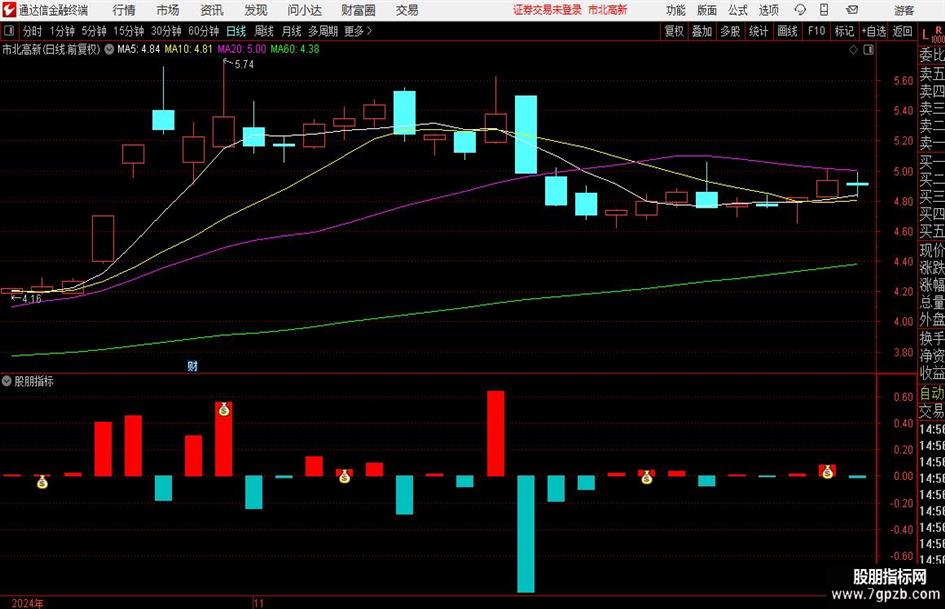This screenshot has height=609, width=945.
Task: Click the 复权 toolbar button
Action: (x=674, y=31)
